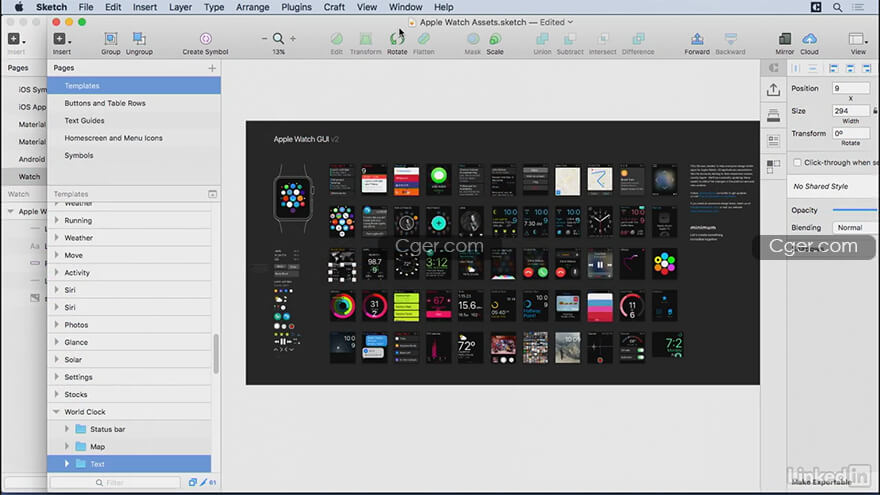Expand the Running artboard
The width and height of the screenshot is (880, 495).
(x=57, y=221)
